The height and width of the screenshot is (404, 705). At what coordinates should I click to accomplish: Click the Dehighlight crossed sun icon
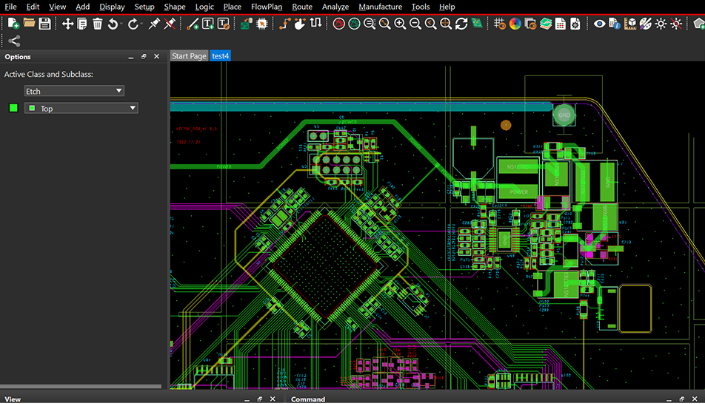tap(676, 24)
